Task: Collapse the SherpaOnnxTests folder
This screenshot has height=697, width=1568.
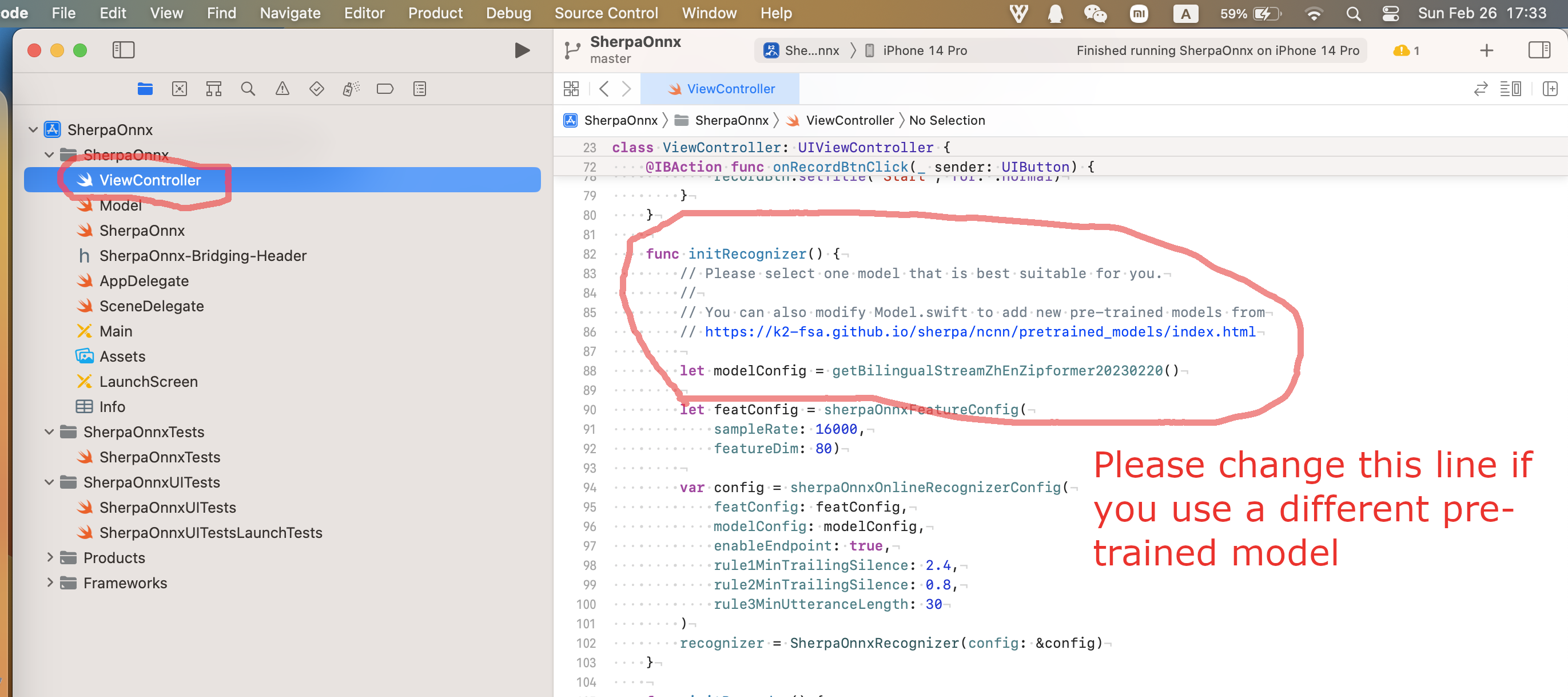Action: point(49,432)
